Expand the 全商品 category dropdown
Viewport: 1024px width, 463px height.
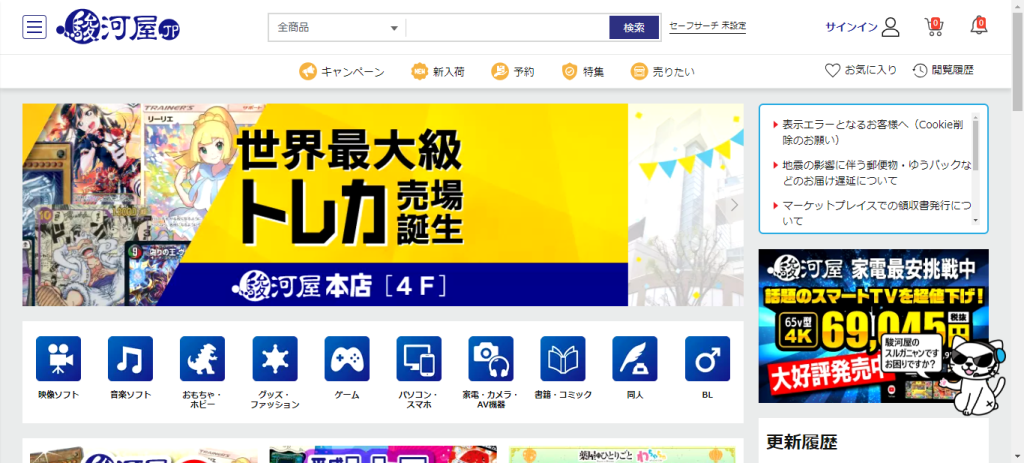tap(337, 28)
